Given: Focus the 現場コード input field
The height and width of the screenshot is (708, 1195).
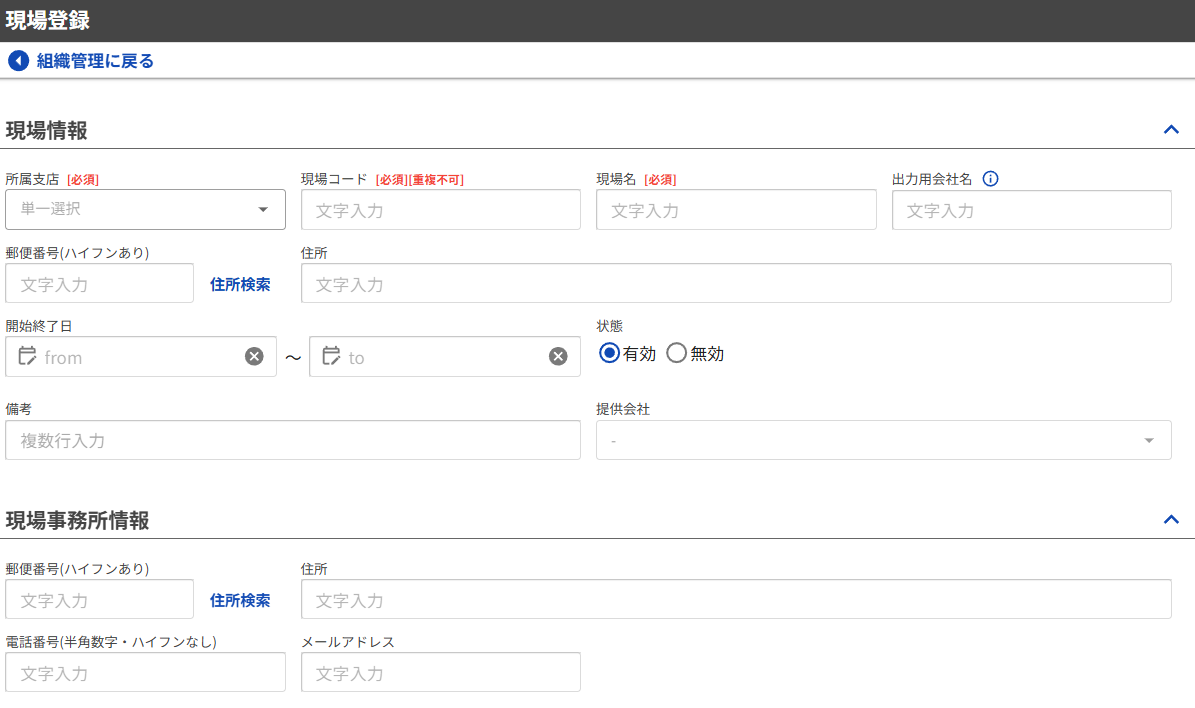Looking at the screenshot, I should [x=440, y=210].
